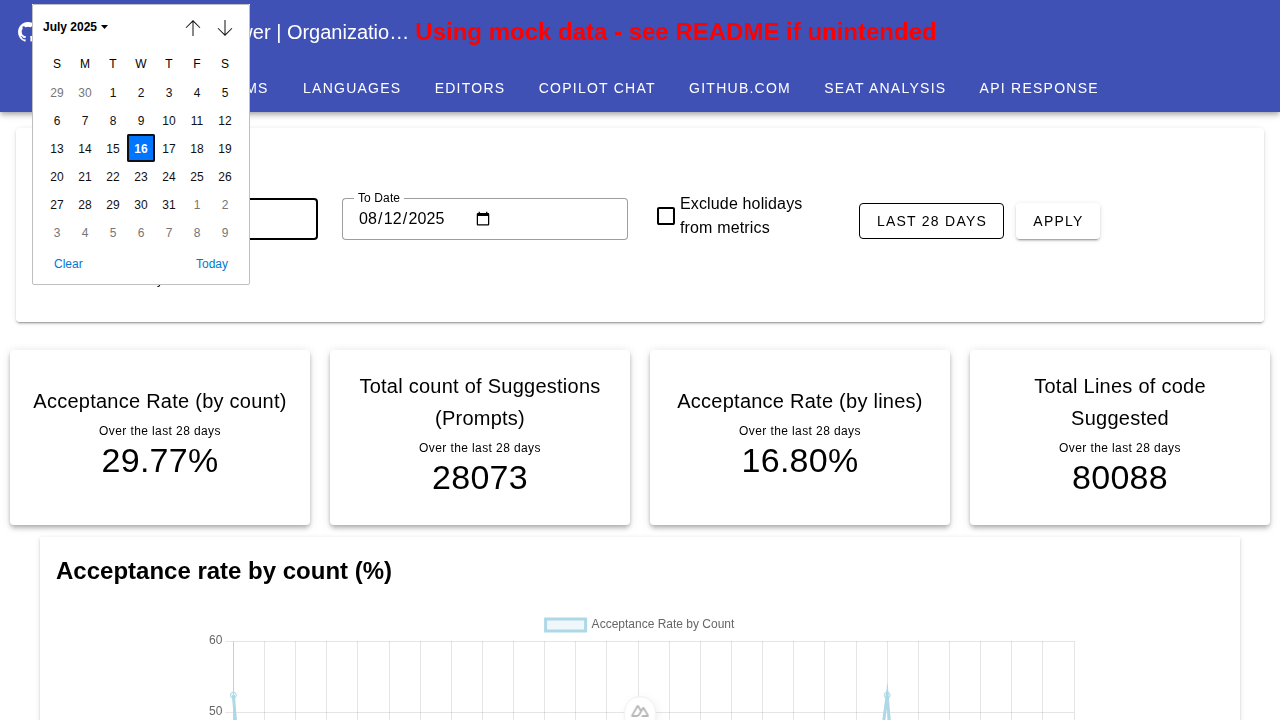The image size is (1280, 720).
Task: Expand the July 2025 month selector
Action: 75,27
